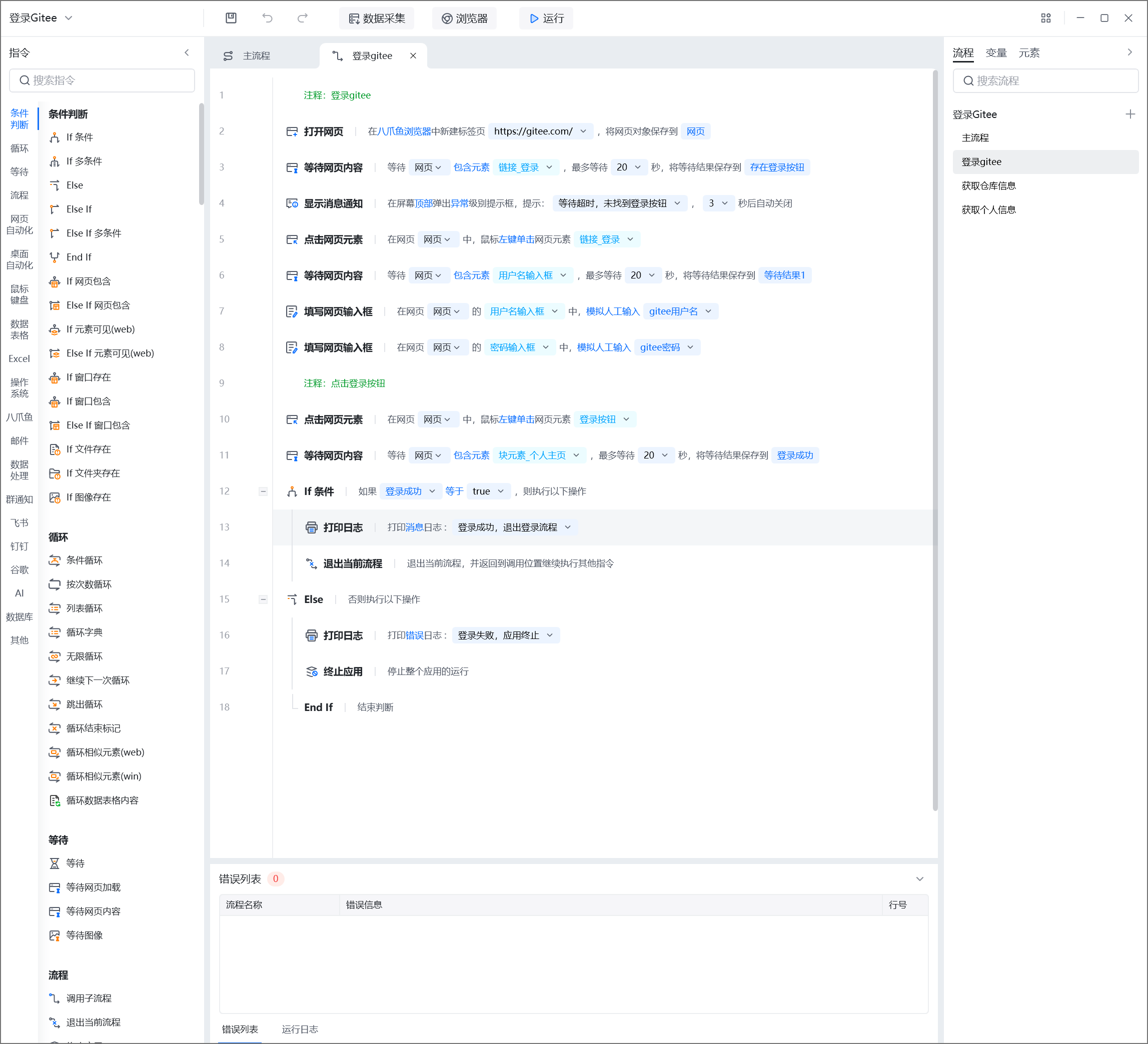Focus the 搜索流程 search field
Viewport: 1148px width, 1044px height.
1045,81
